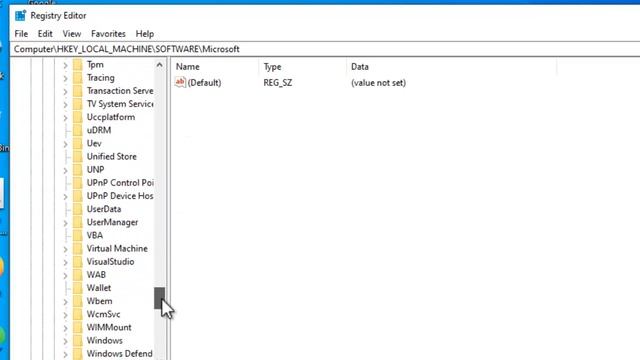640x360 pixels.
Task: Click the Tracing folder icon
Action: pos(78,78)
